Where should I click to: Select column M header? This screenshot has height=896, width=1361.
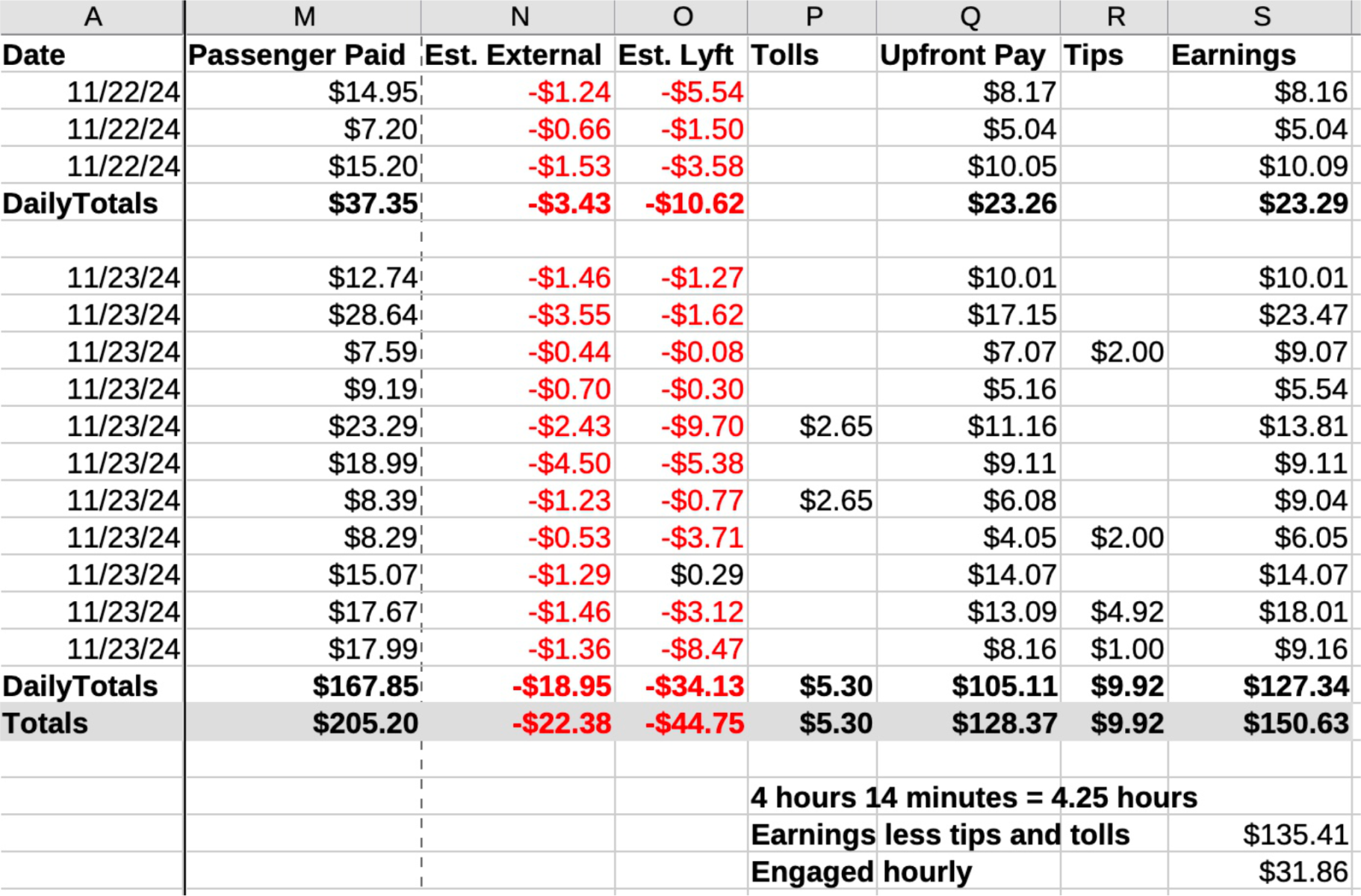coord(303,16)
